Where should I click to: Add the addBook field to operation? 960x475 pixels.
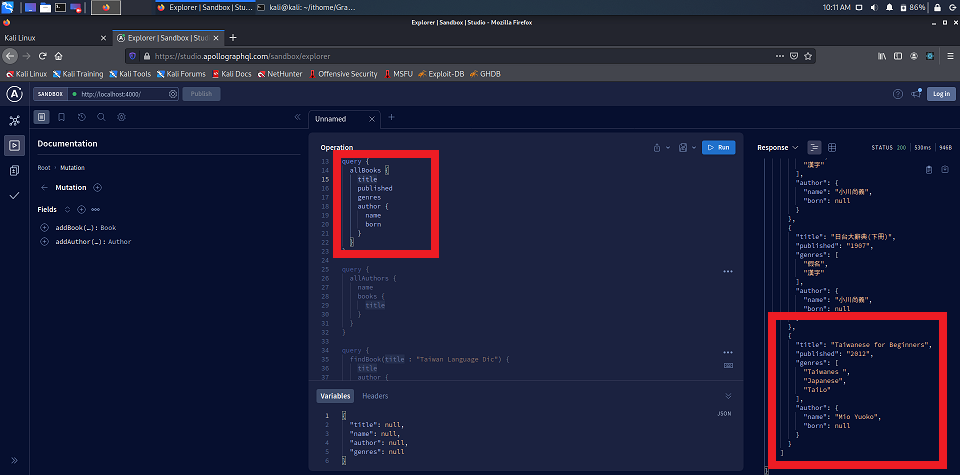point(44,228)
